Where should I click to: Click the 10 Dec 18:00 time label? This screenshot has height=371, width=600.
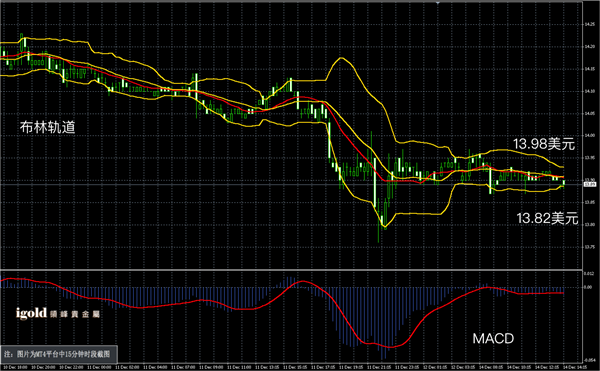coord(15,368)
